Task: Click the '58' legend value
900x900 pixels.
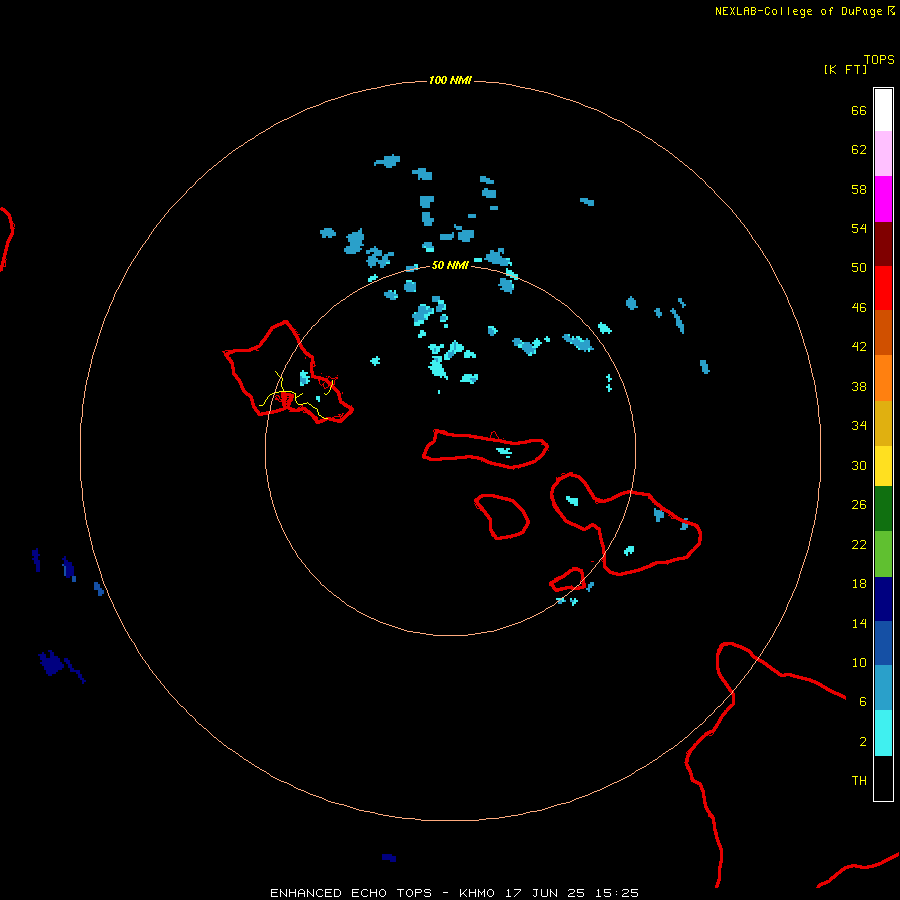Action: 859,189
